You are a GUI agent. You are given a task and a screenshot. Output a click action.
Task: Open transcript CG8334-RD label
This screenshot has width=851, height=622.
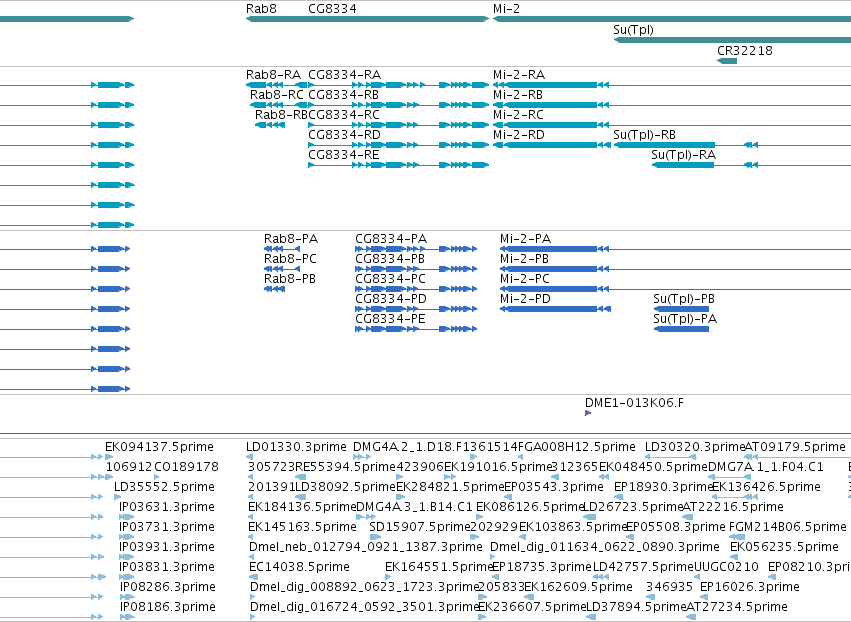[345, 135]
